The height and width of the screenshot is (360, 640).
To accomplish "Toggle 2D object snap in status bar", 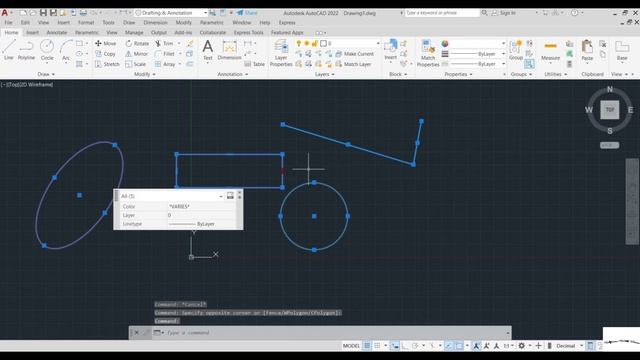I will [459, 346].
